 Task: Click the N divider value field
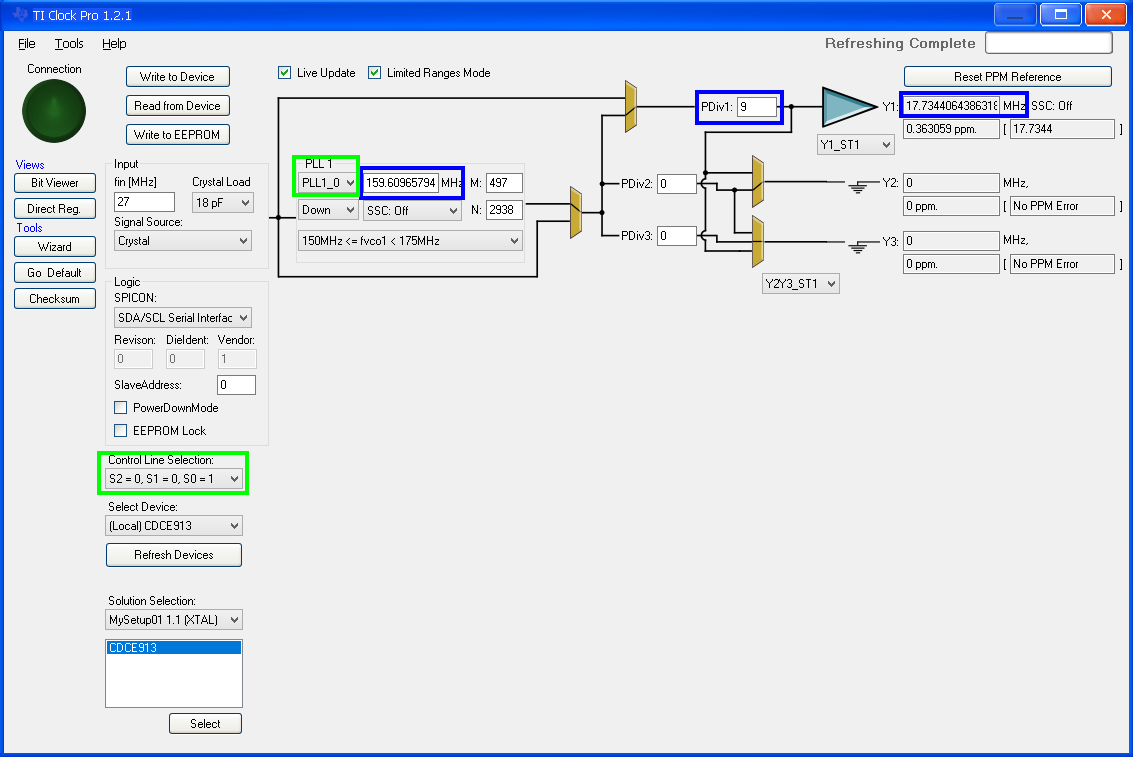[x=504, y=210]
